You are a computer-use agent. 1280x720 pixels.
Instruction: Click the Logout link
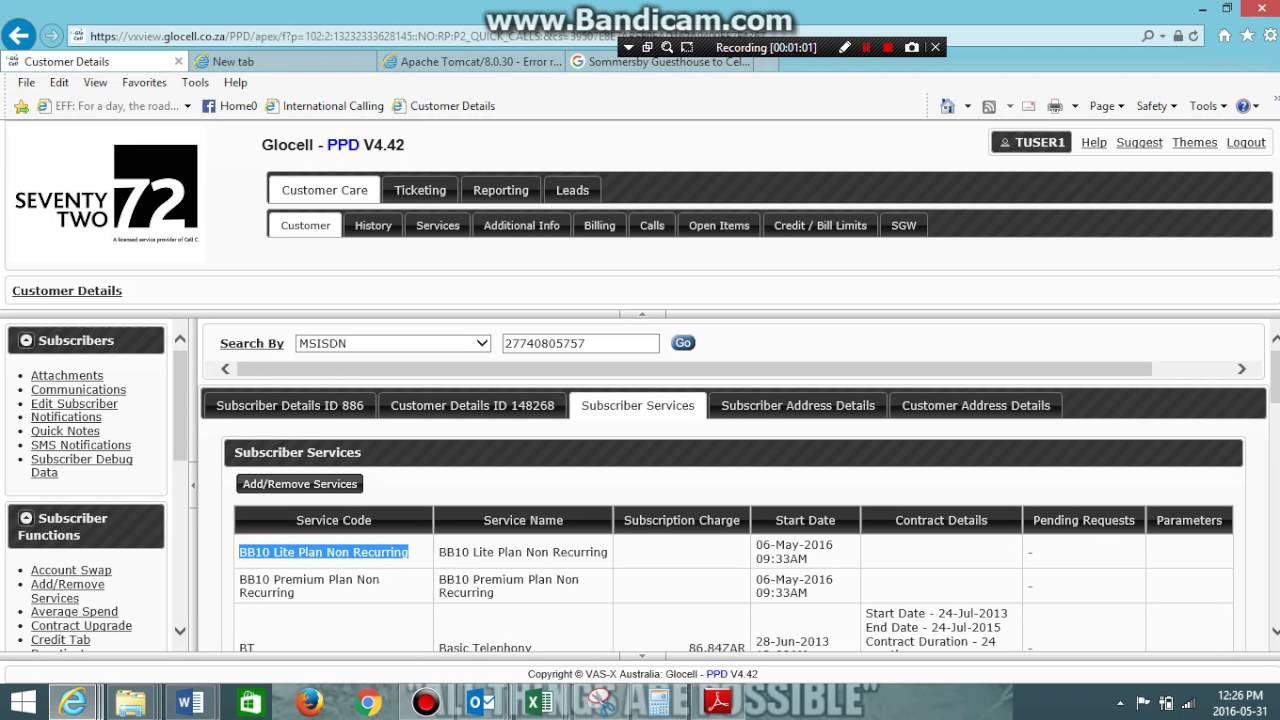[x=1246, y=143]
